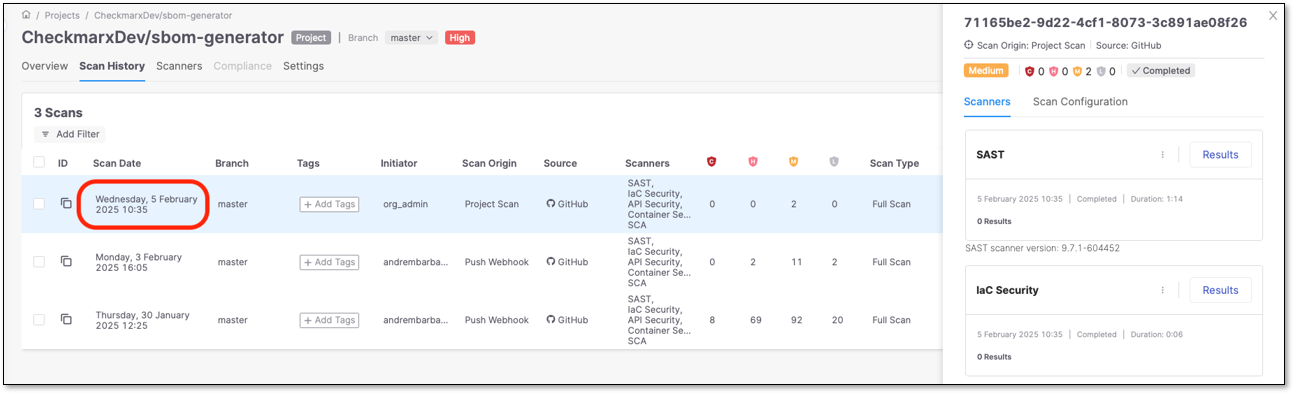The height and width of the screenshot is (394, 1294).
Task: Check the 5 February scan row checkbox
Action: point(39,203)
